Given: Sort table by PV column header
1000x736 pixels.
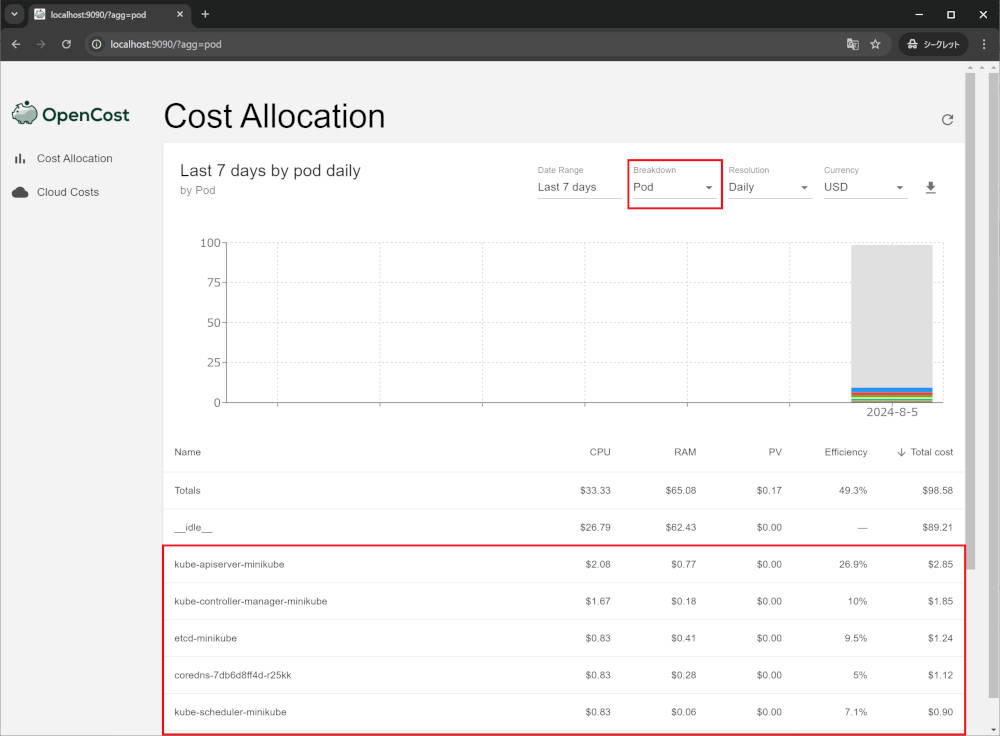Looking at the screenshot, I should 775,452.
